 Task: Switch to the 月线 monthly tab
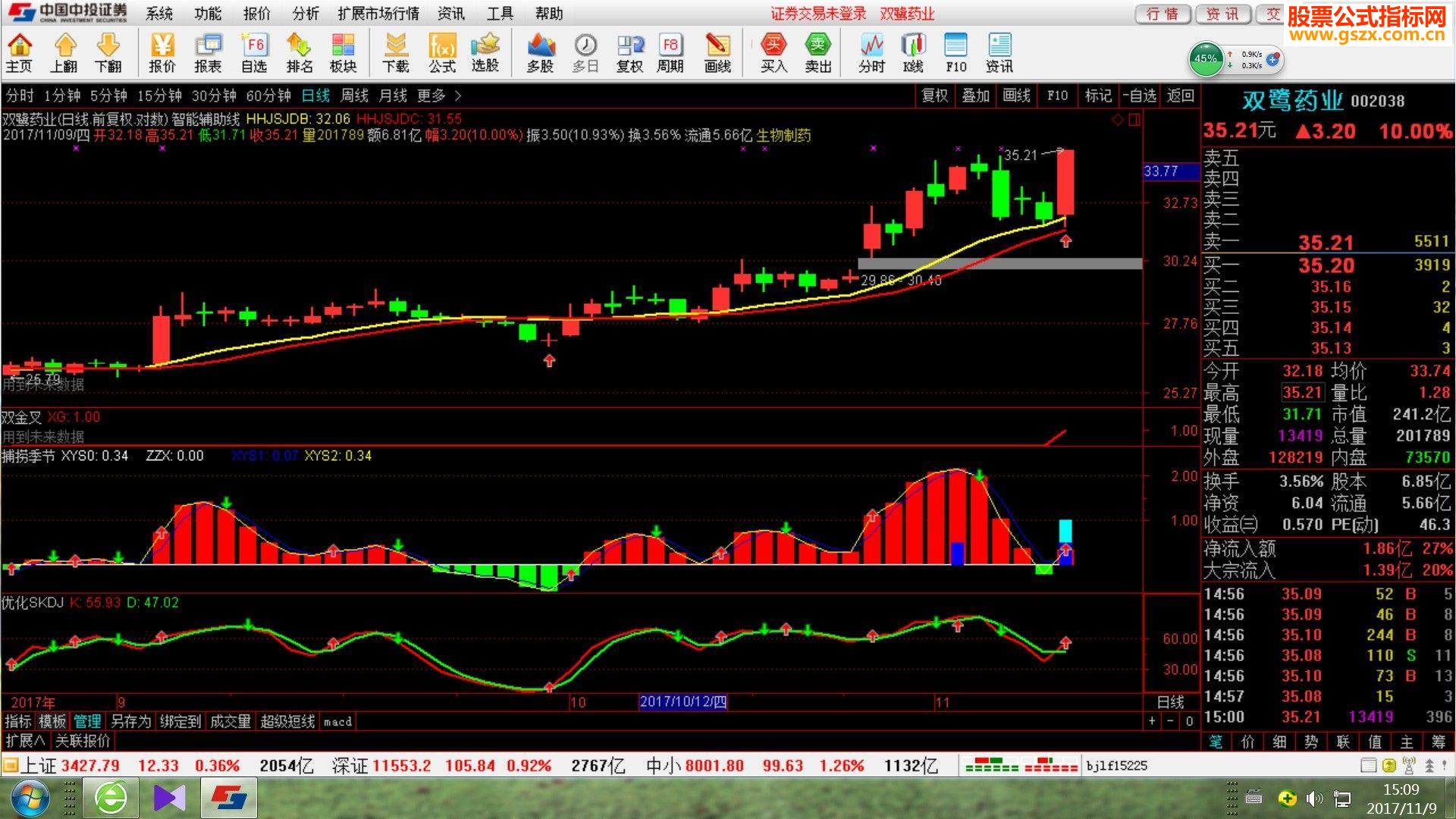(393, 96)
